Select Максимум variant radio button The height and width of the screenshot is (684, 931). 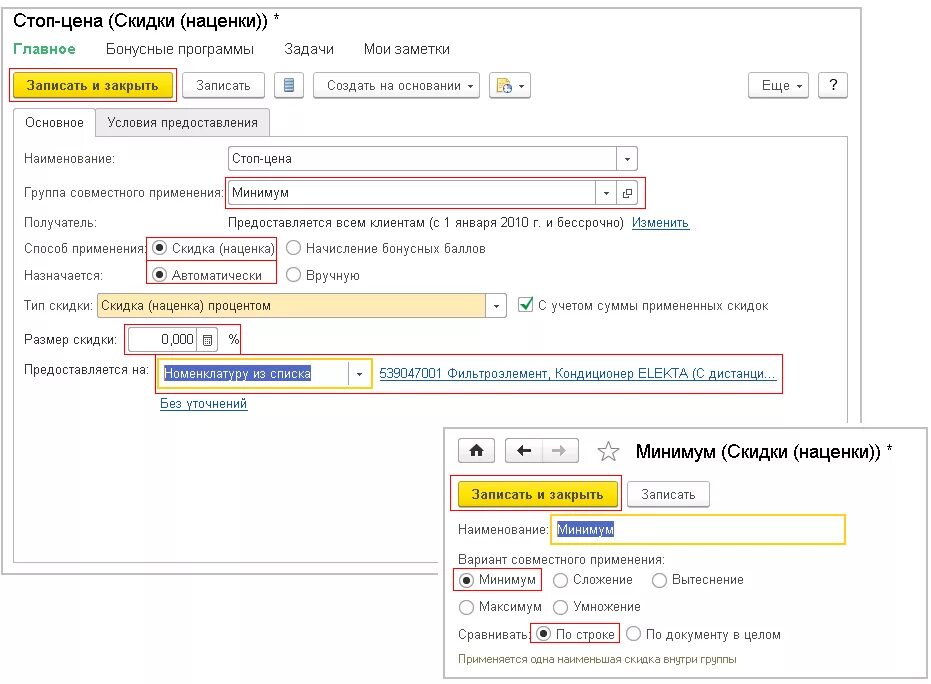[467, 607]
